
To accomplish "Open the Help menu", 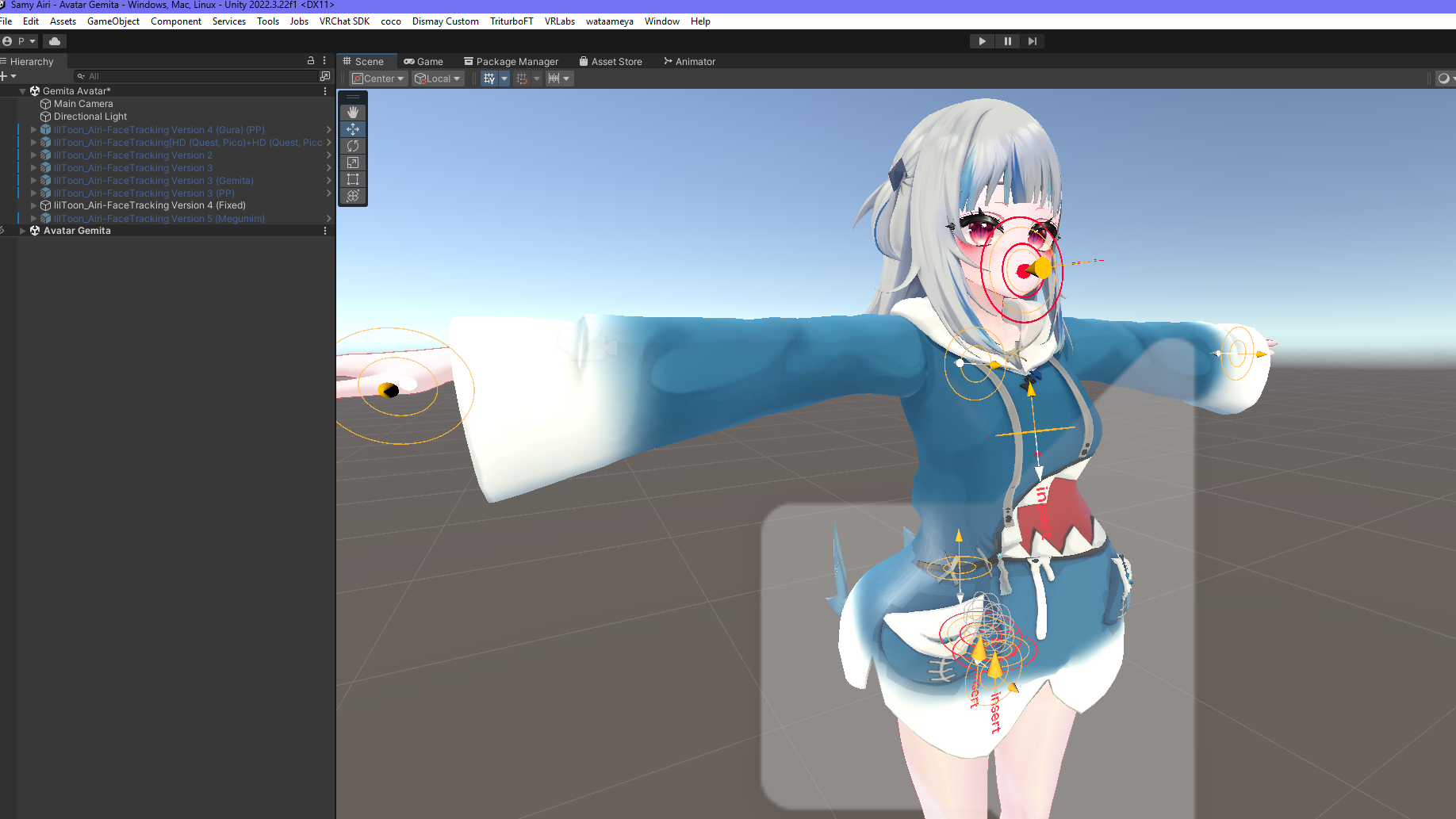I will coord(700,21).
